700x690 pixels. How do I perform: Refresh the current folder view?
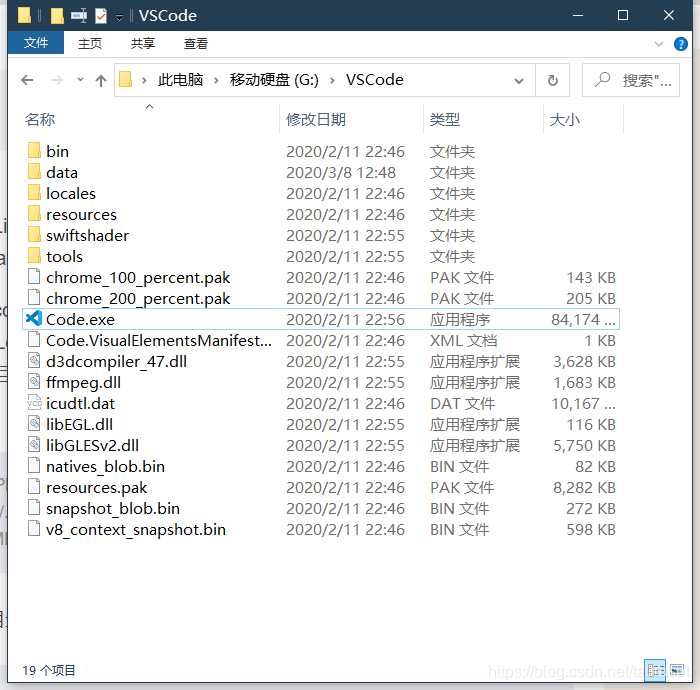click(553, 80)
